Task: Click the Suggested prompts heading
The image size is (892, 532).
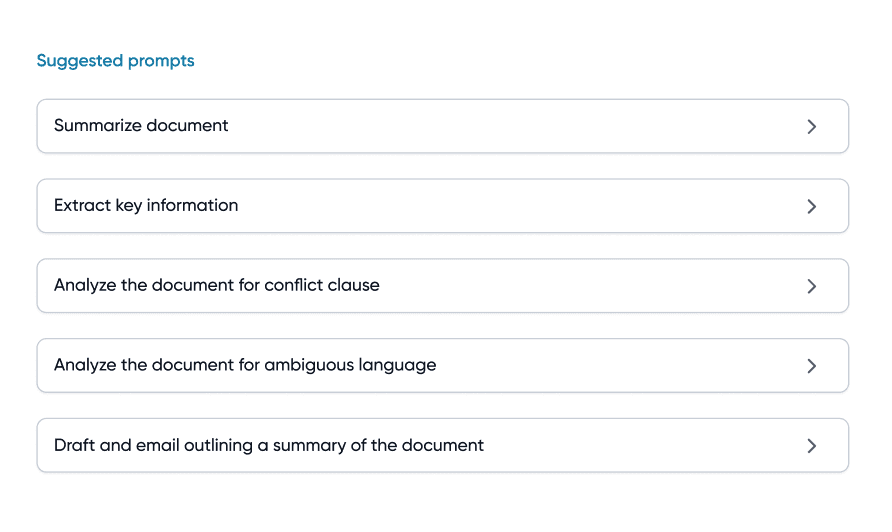Action: (115, 61)
